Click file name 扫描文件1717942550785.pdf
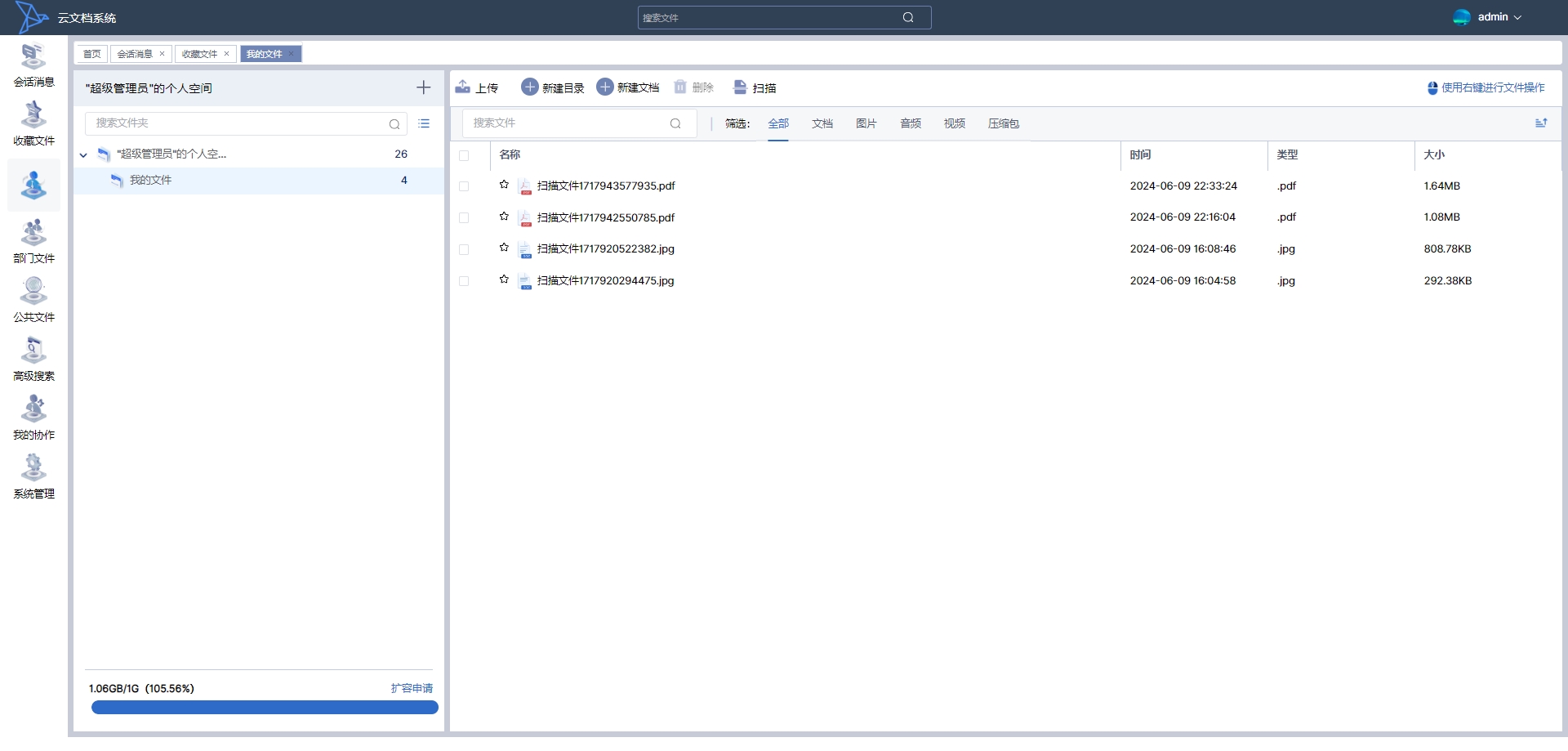 click(x=606, y=217)
